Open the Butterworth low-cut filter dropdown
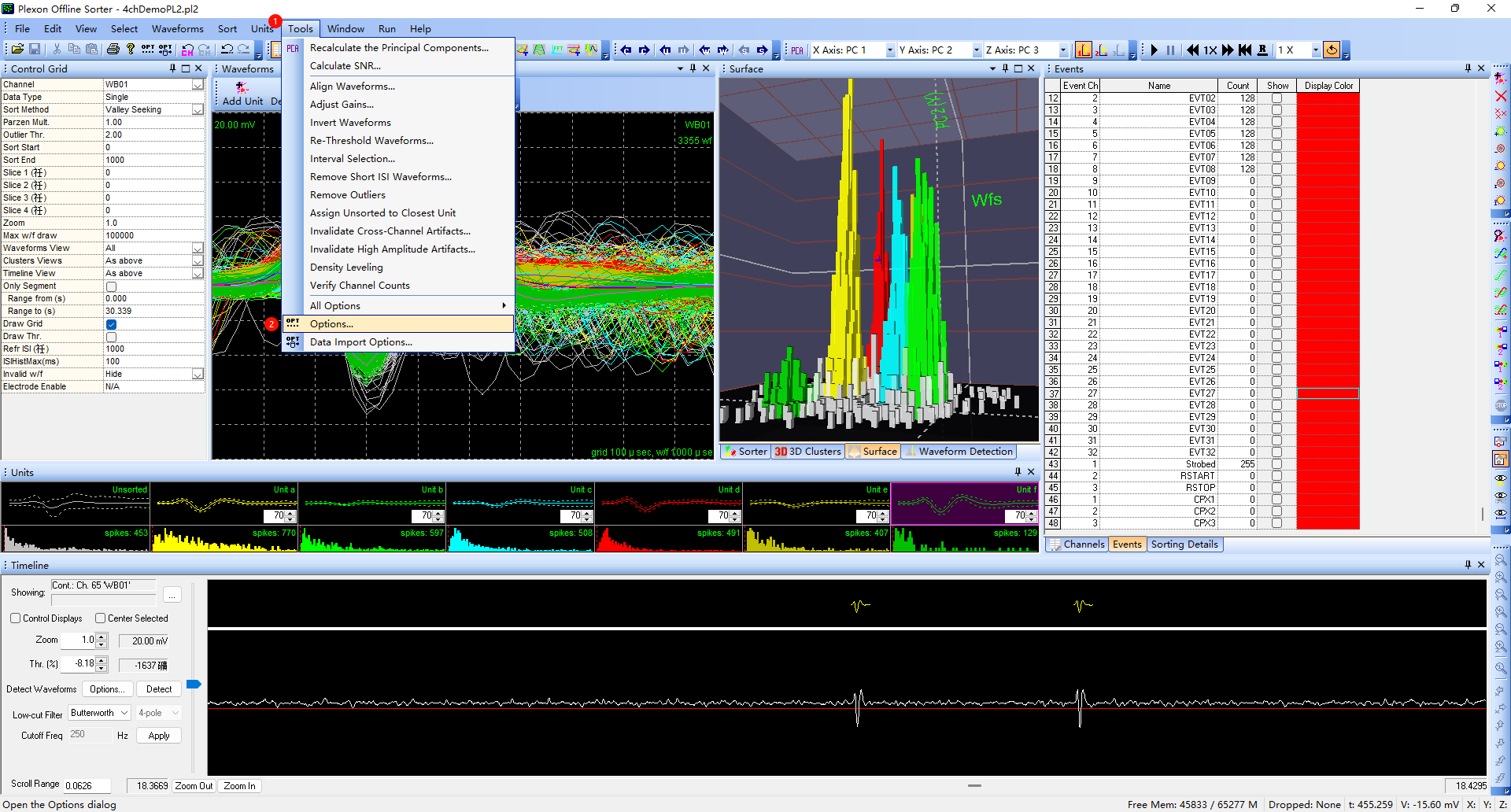Image resolution: width=1511 pixels, height=812 pixels. [x=100, y=713]
